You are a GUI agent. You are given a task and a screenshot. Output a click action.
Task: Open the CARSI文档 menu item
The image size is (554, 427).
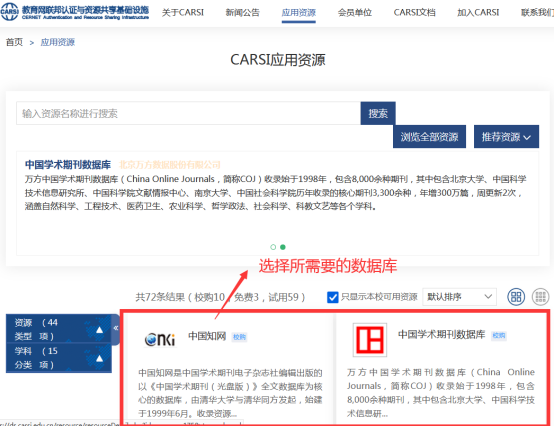(414, 12)
